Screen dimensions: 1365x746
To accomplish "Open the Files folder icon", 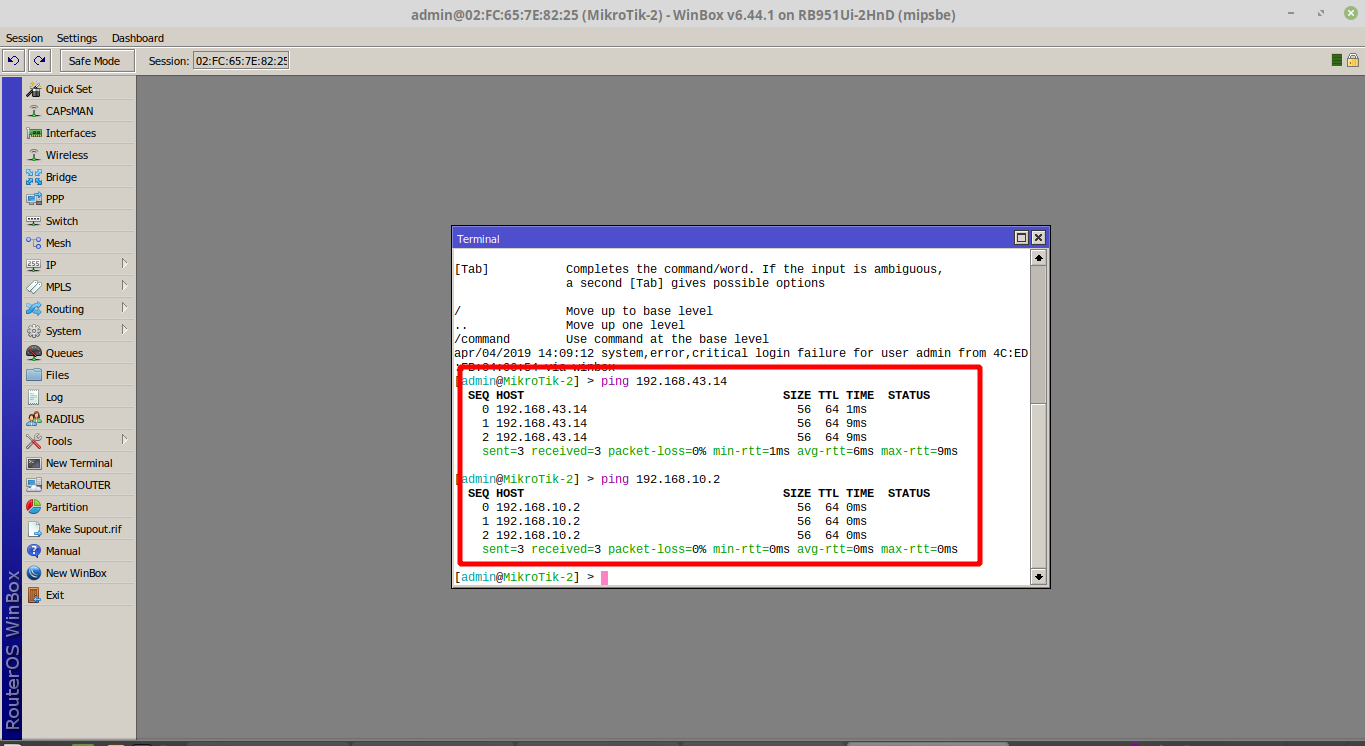I will click(34, 375).
